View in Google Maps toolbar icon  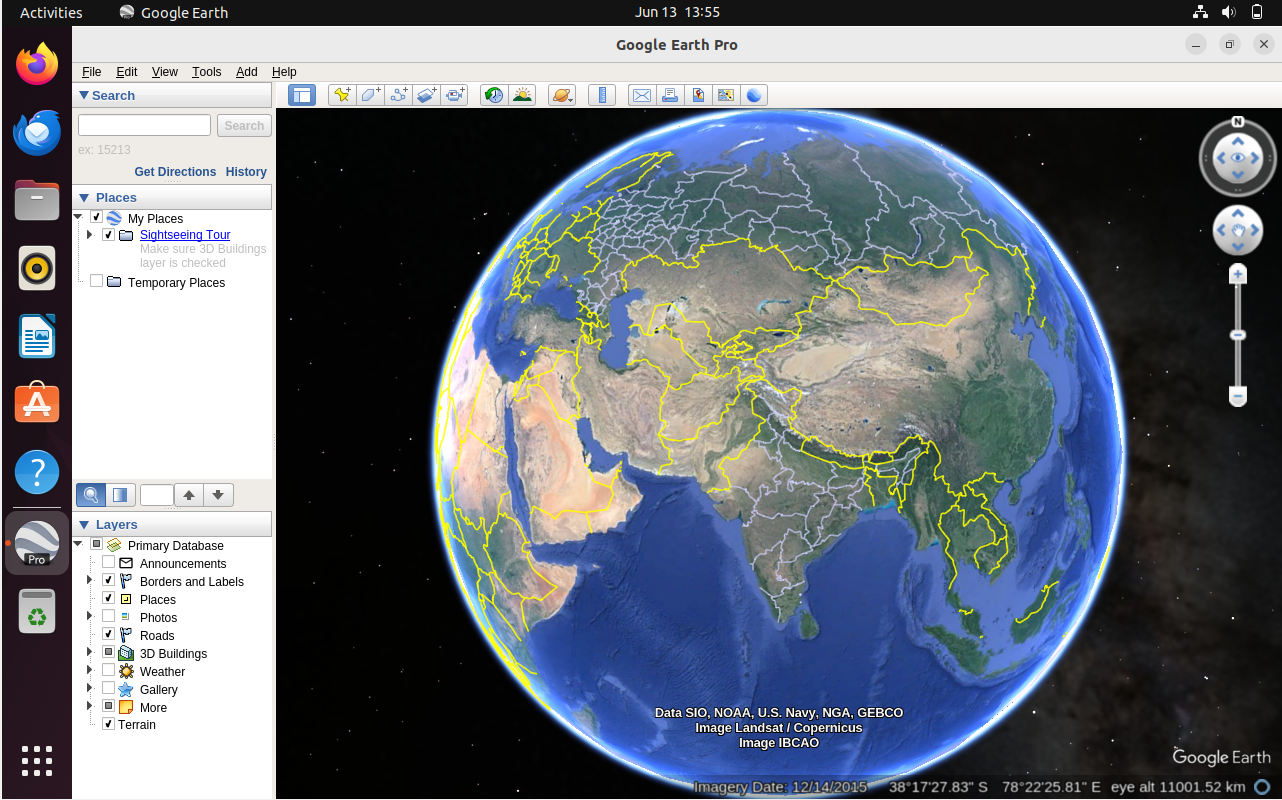click(726, 95)
